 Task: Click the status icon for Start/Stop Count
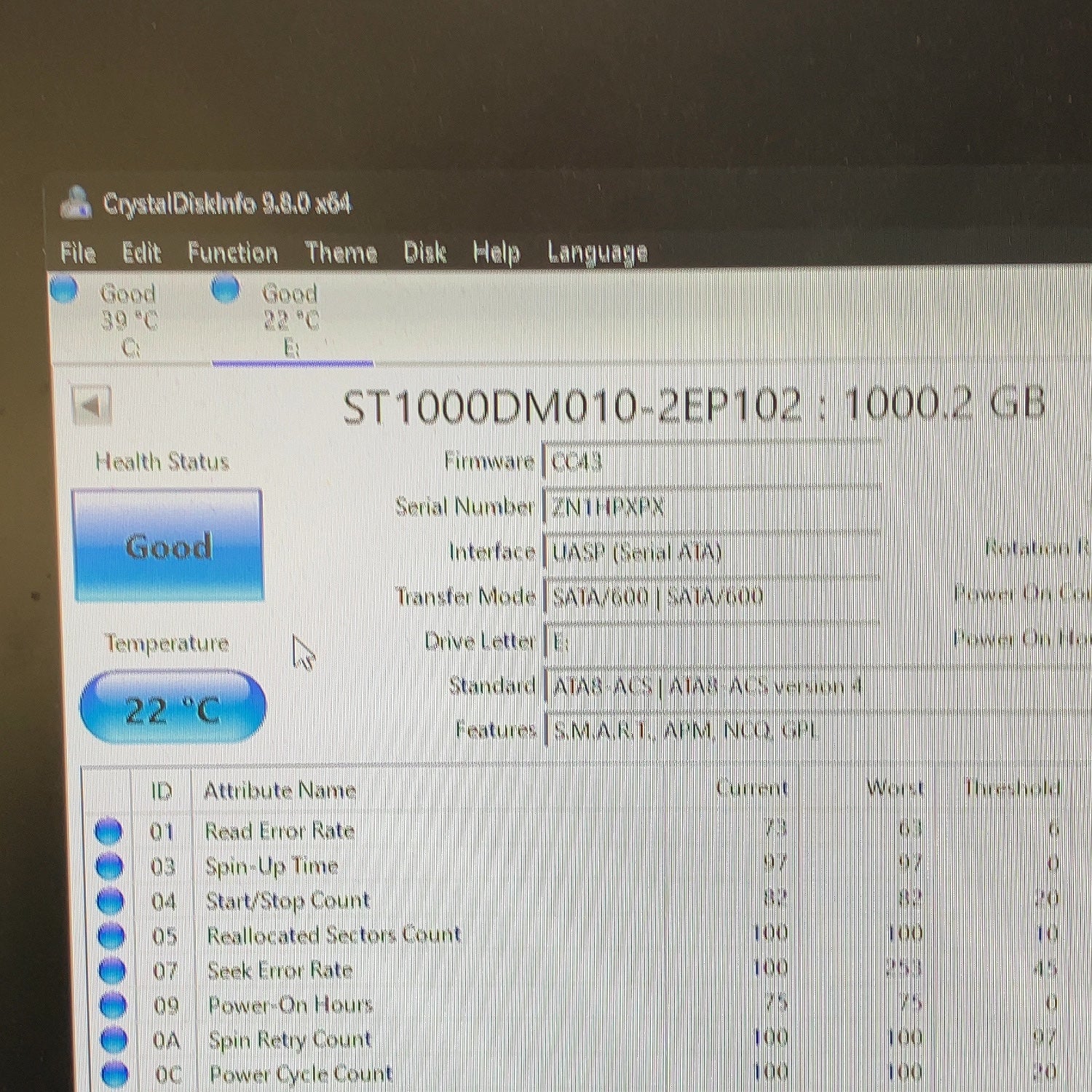click(x=110, y=901)
